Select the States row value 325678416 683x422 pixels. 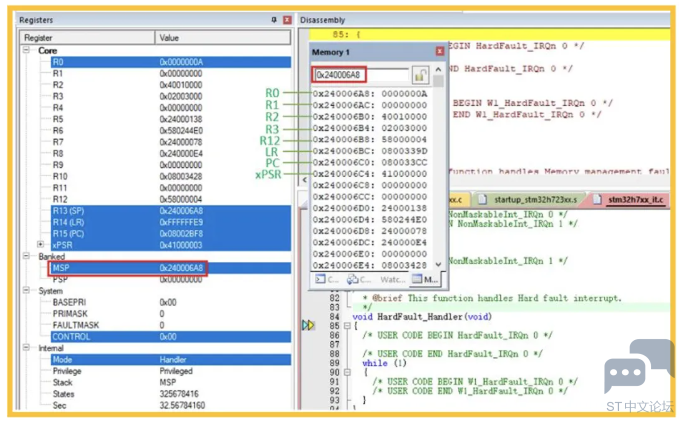[x=179, y=394]
